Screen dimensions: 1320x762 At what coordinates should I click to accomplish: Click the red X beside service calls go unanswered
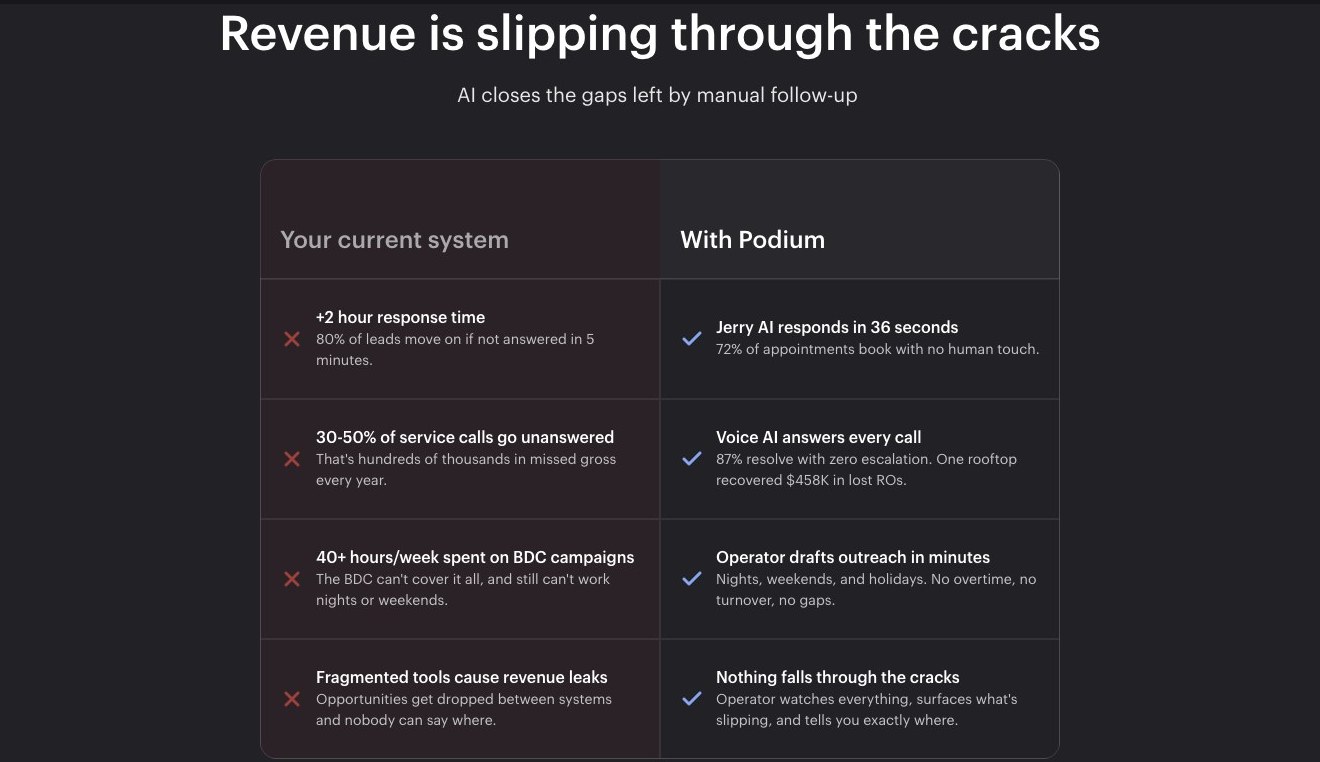292,459
